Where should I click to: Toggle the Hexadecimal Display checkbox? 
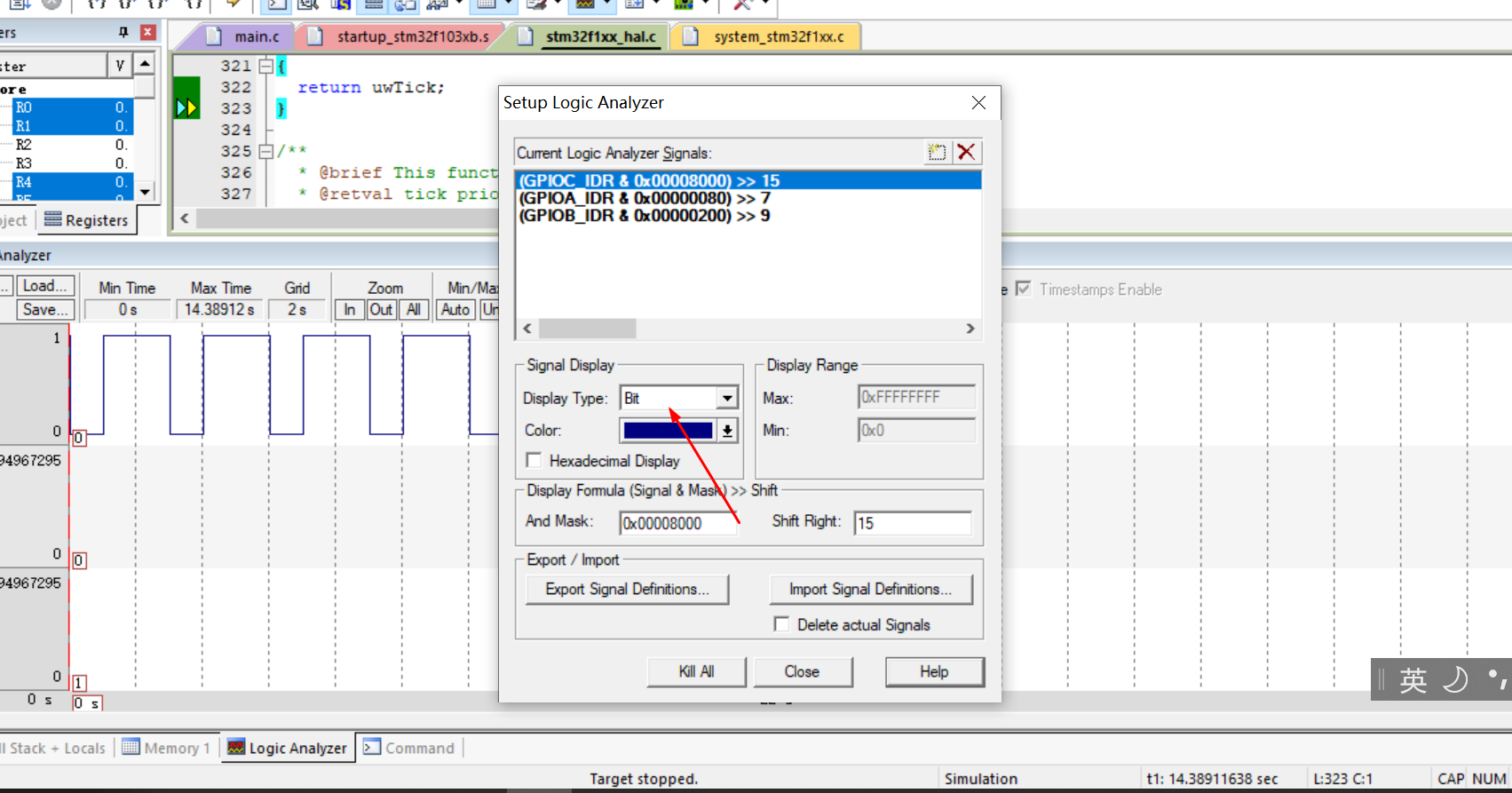(534, 460)
